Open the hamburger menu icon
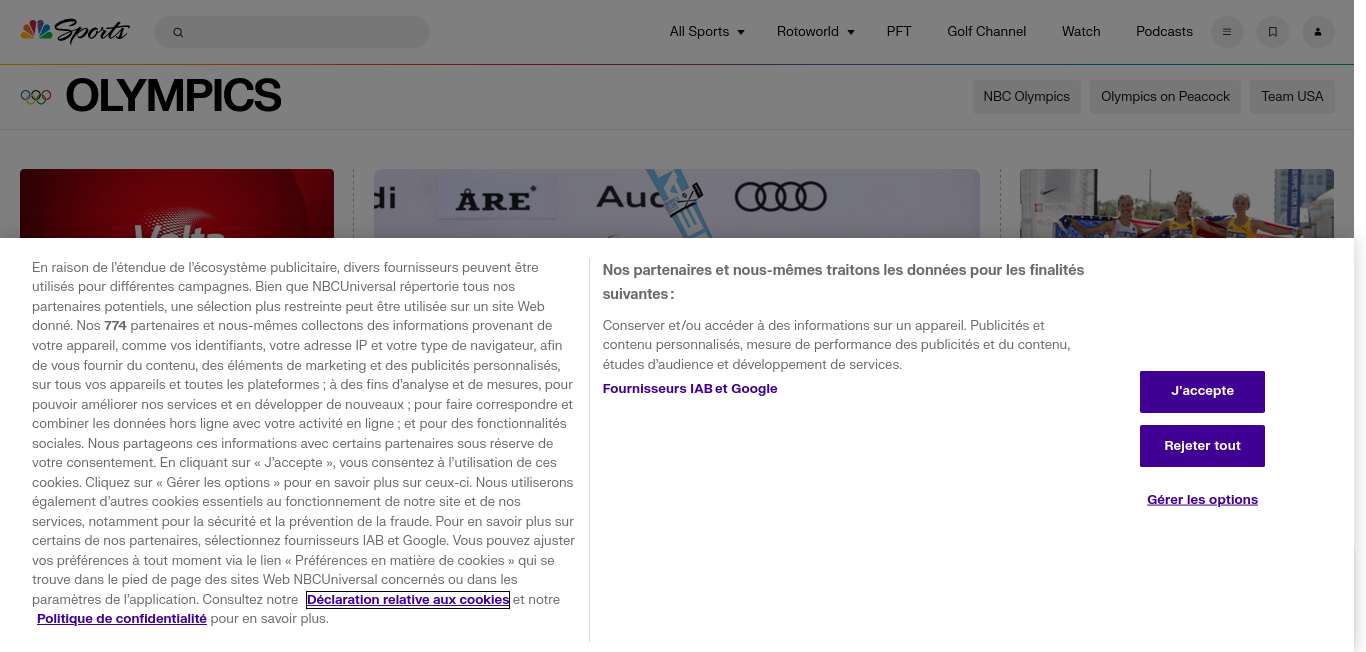1366x652 pixels. point(1227,32)
